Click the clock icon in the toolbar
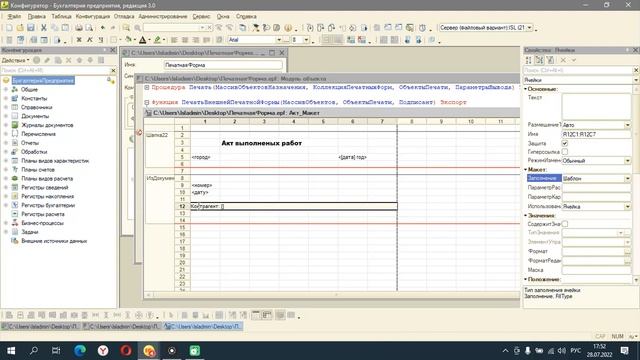Viewport: 640px width, 360px height. coord(422,28)
